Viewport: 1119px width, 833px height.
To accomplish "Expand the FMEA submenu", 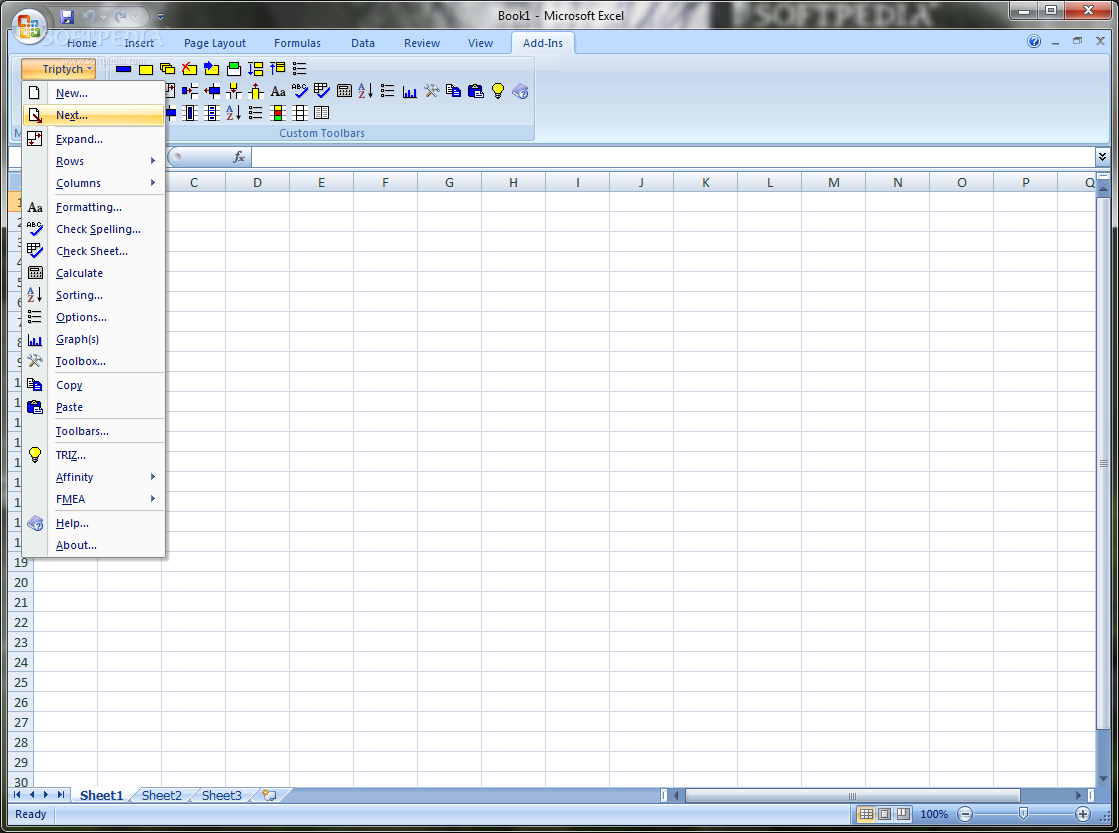I will tap(93, 500).
